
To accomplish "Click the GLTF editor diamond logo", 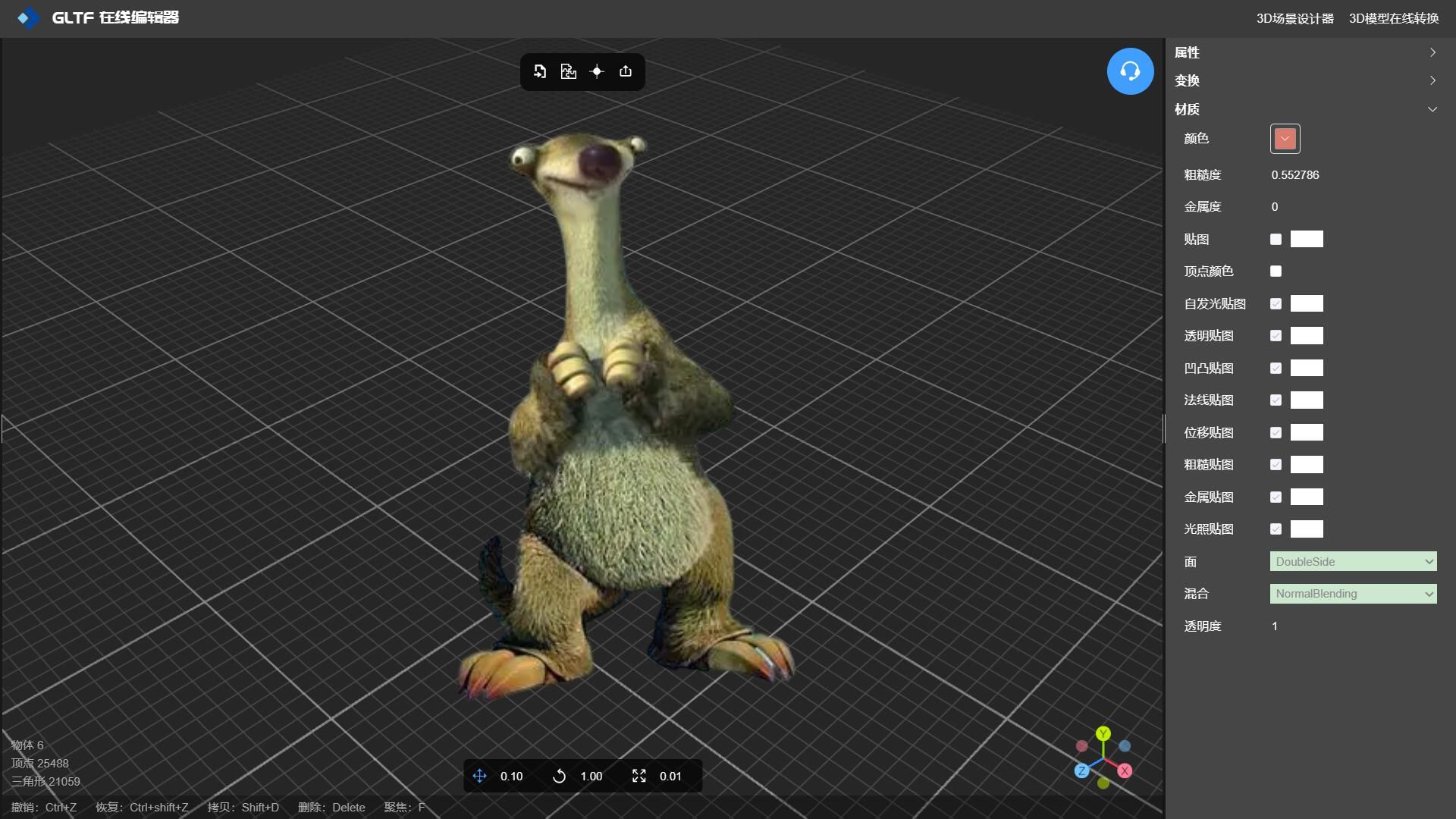I will (28, 17).
